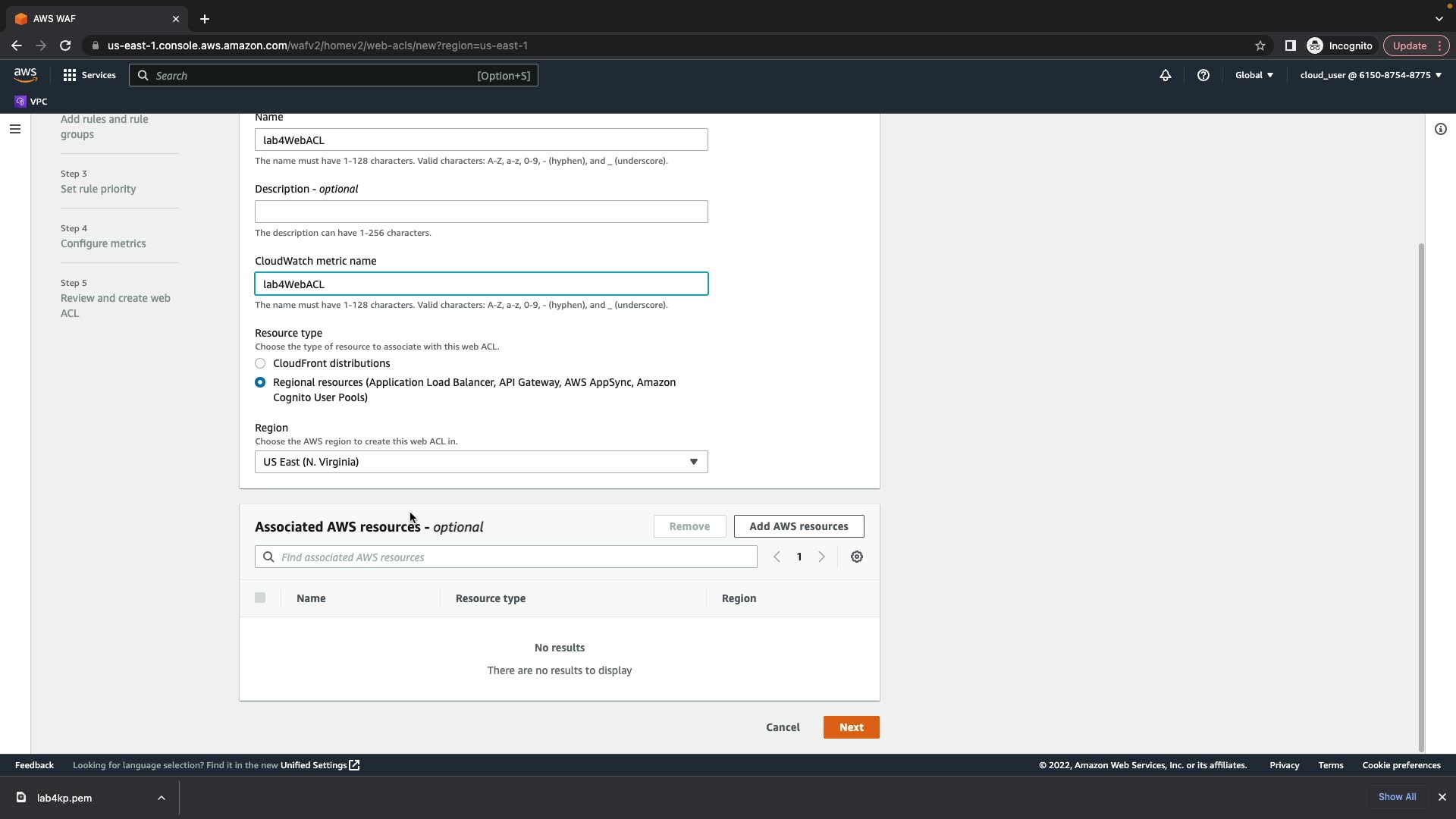Click the orange Next button
Screen dimensions: 1456x819
click(x=851, y=727)
